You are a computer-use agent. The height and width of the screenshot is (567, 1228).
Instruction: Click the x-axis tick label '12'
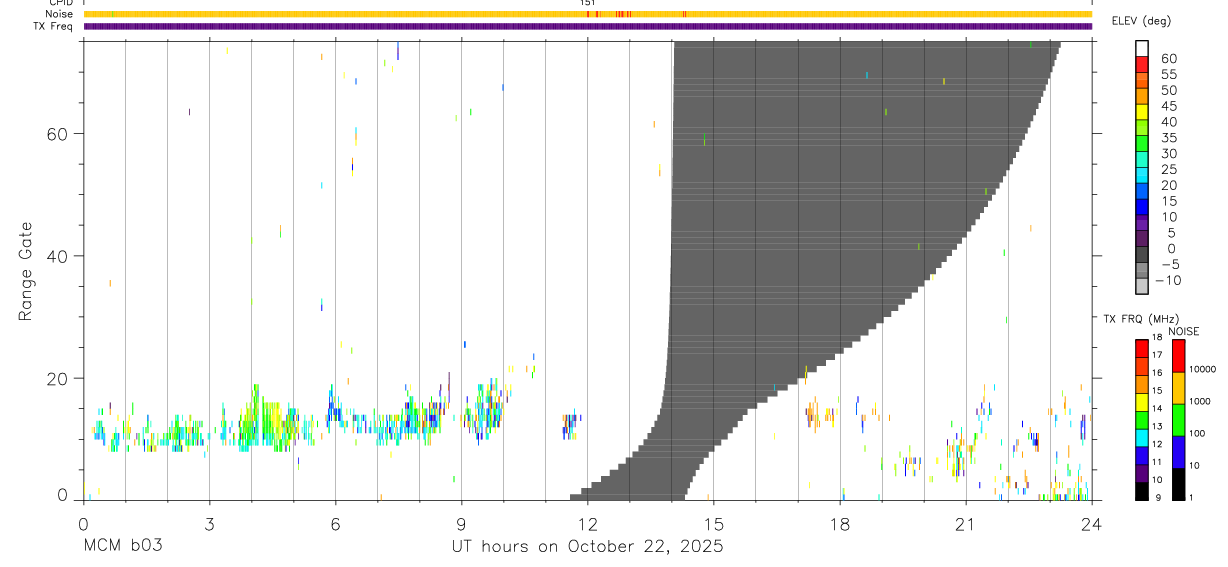coord(587,523)
